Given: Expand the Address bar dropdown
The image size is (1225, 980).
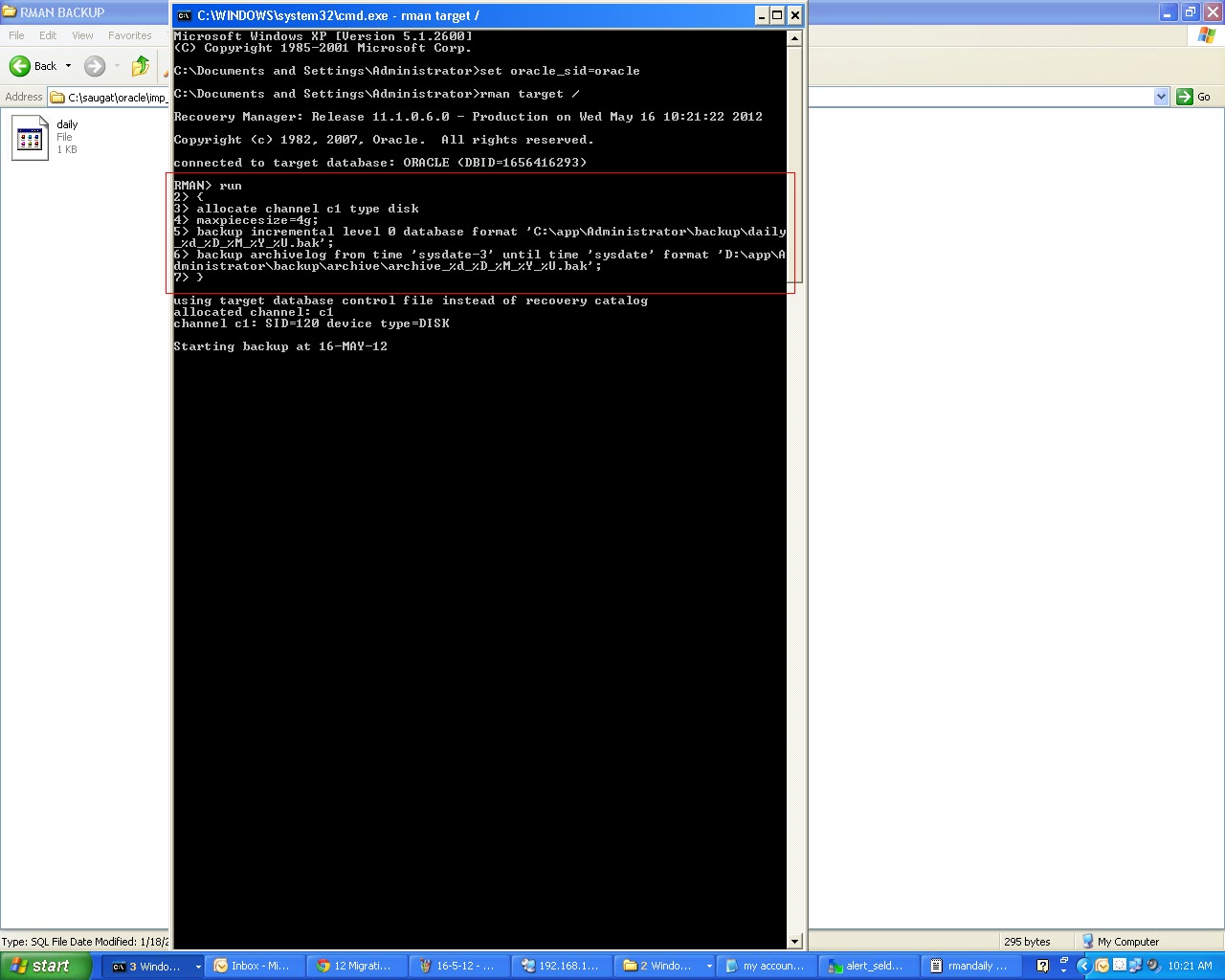Looking at the screenshot, I should point(1161,96).
